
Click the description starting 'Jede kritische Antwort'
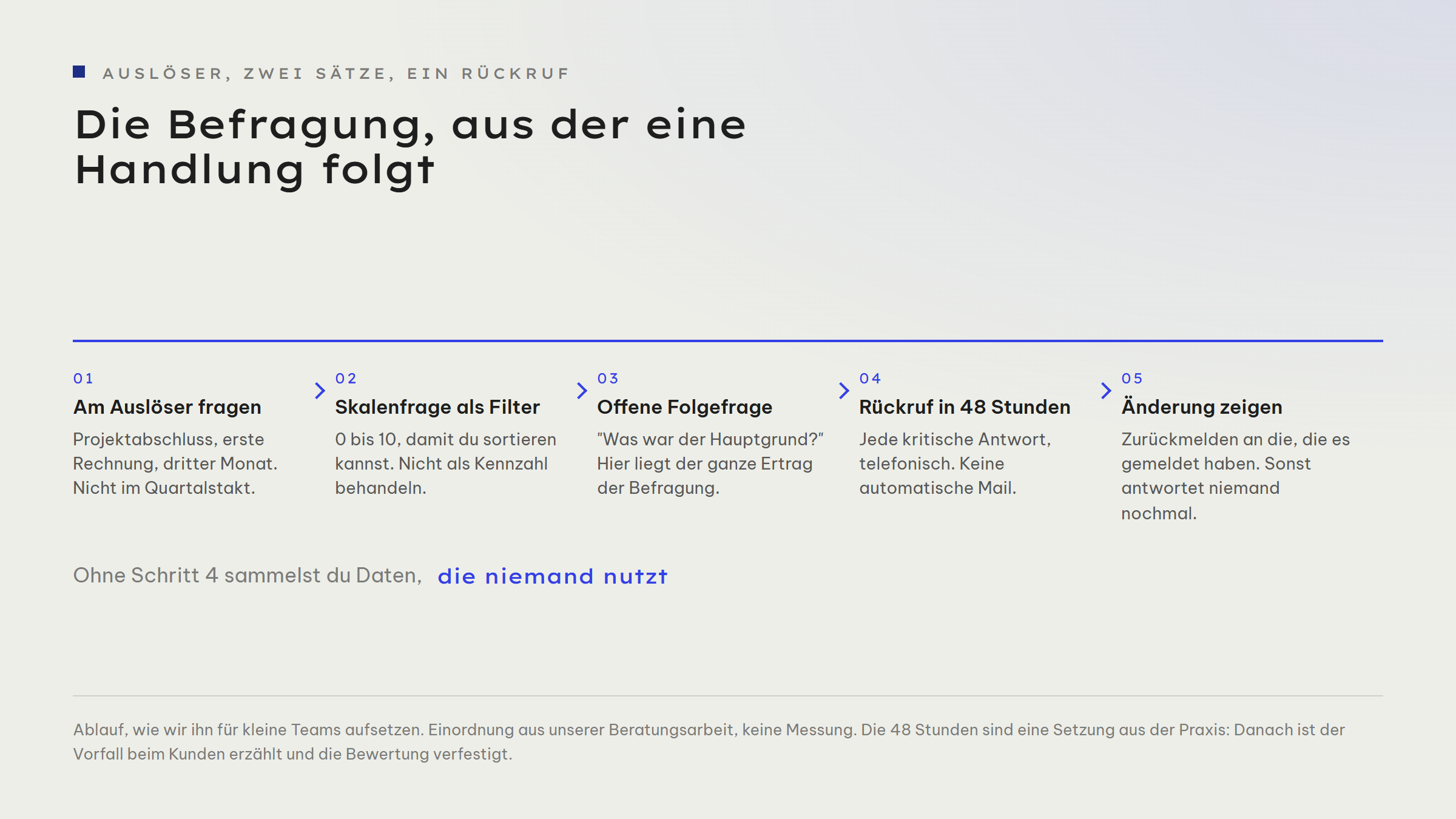955,463
